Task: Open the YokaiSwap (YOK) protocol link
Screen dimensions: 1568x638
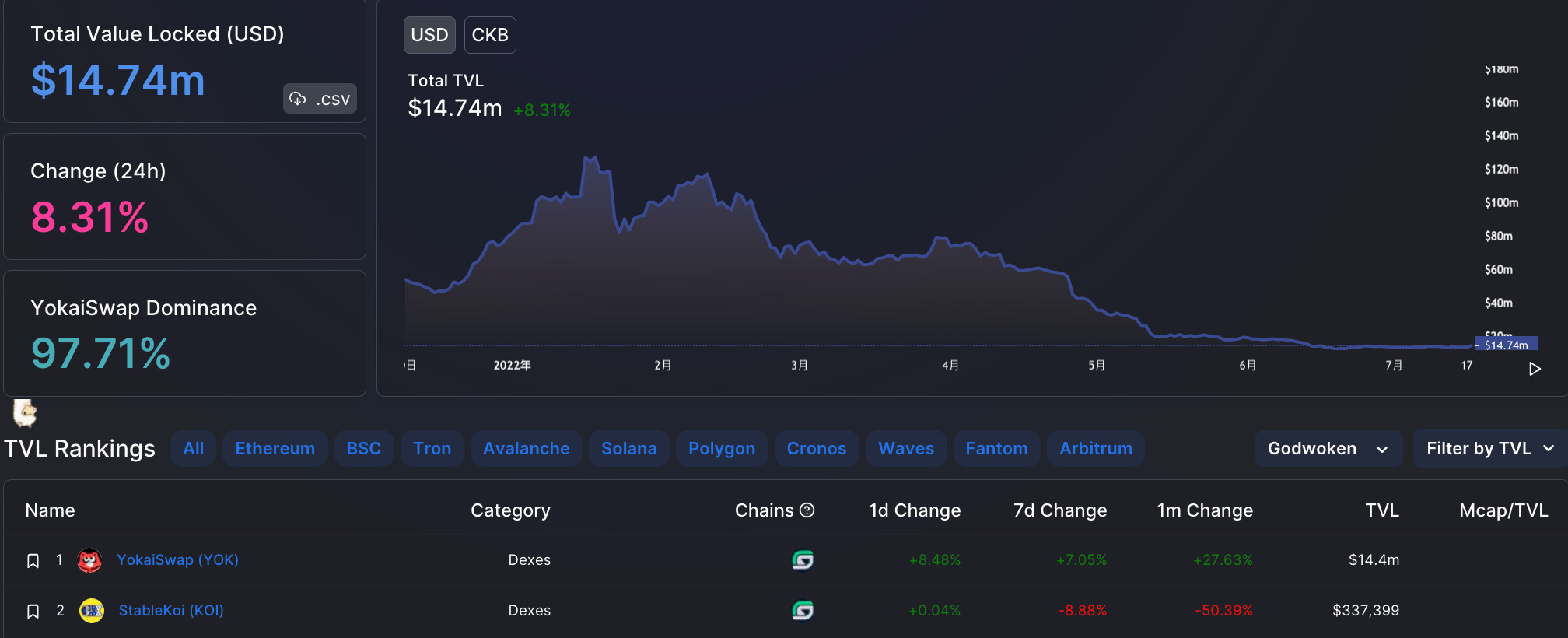Action: tap(177, 560)
